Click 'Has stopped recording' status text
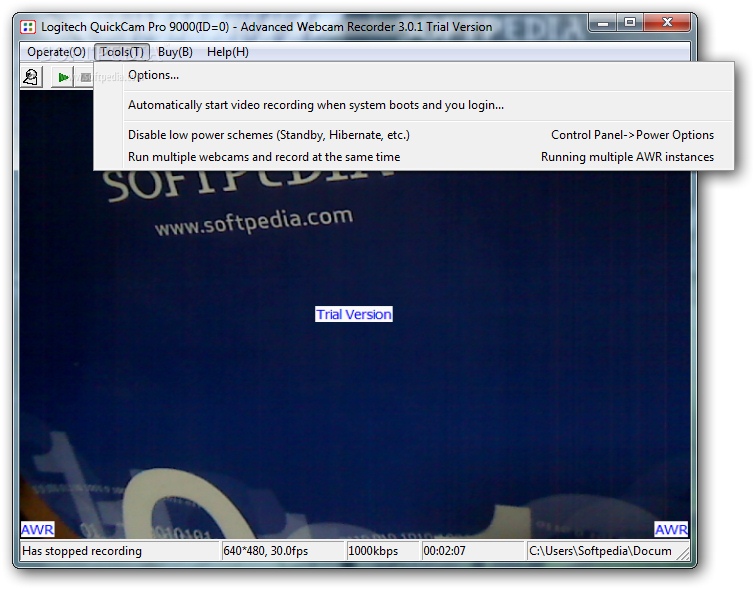The height and width of the screenshot is (589, 755). (x=82, y=551)
